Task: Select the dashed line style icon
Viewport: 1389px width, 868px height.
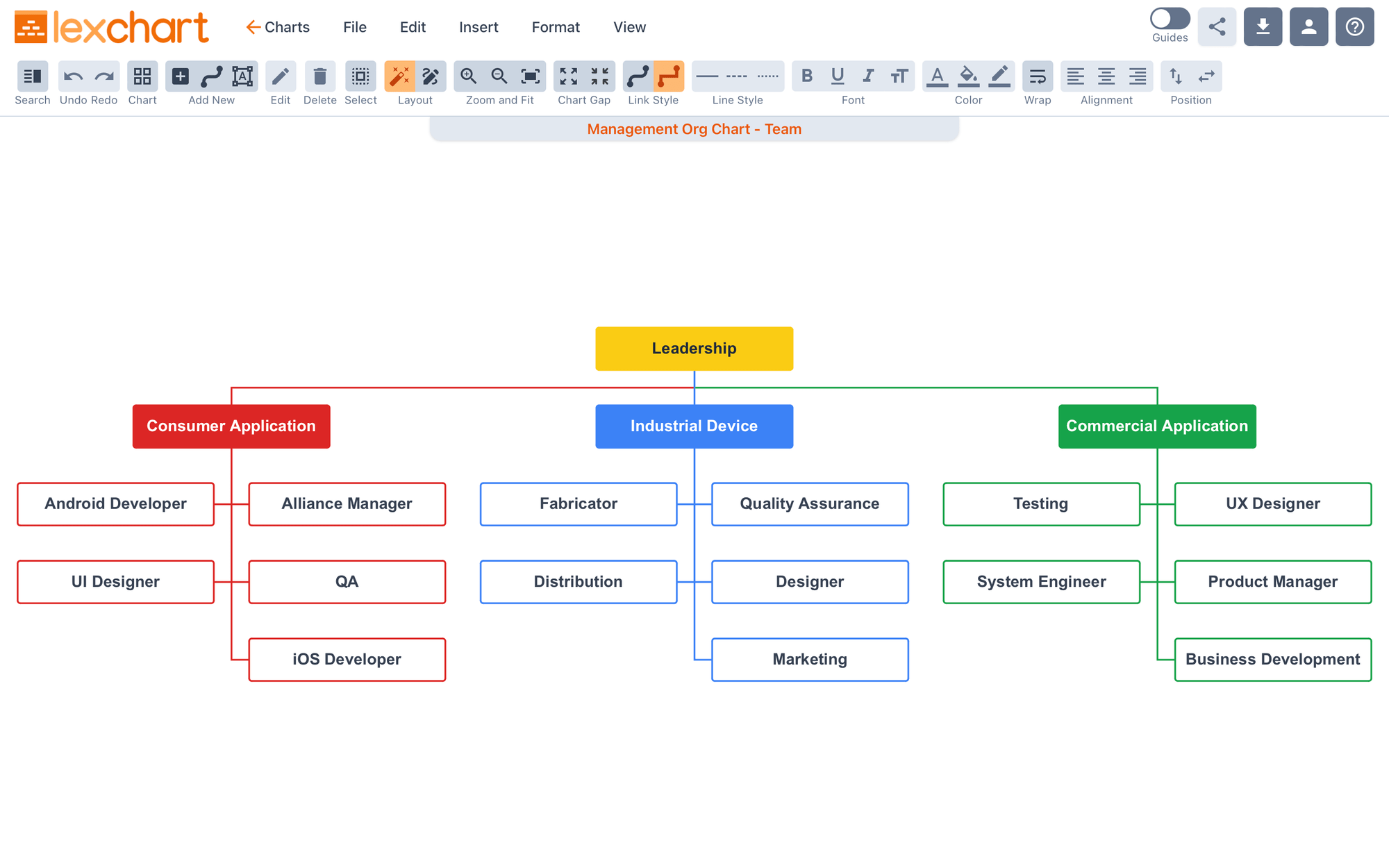Action: click(x=737, y=76)
